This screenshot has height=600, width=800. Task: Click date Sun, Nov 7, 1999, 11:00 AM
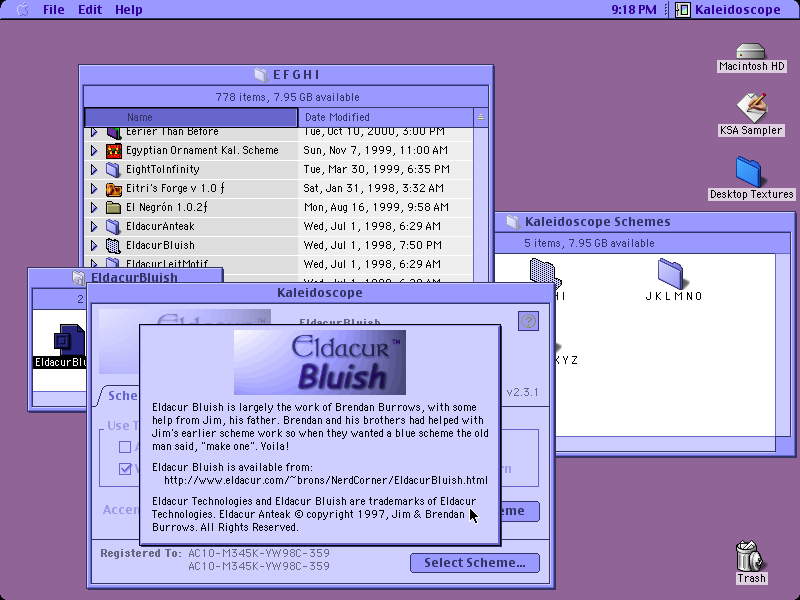coord(376,151)
